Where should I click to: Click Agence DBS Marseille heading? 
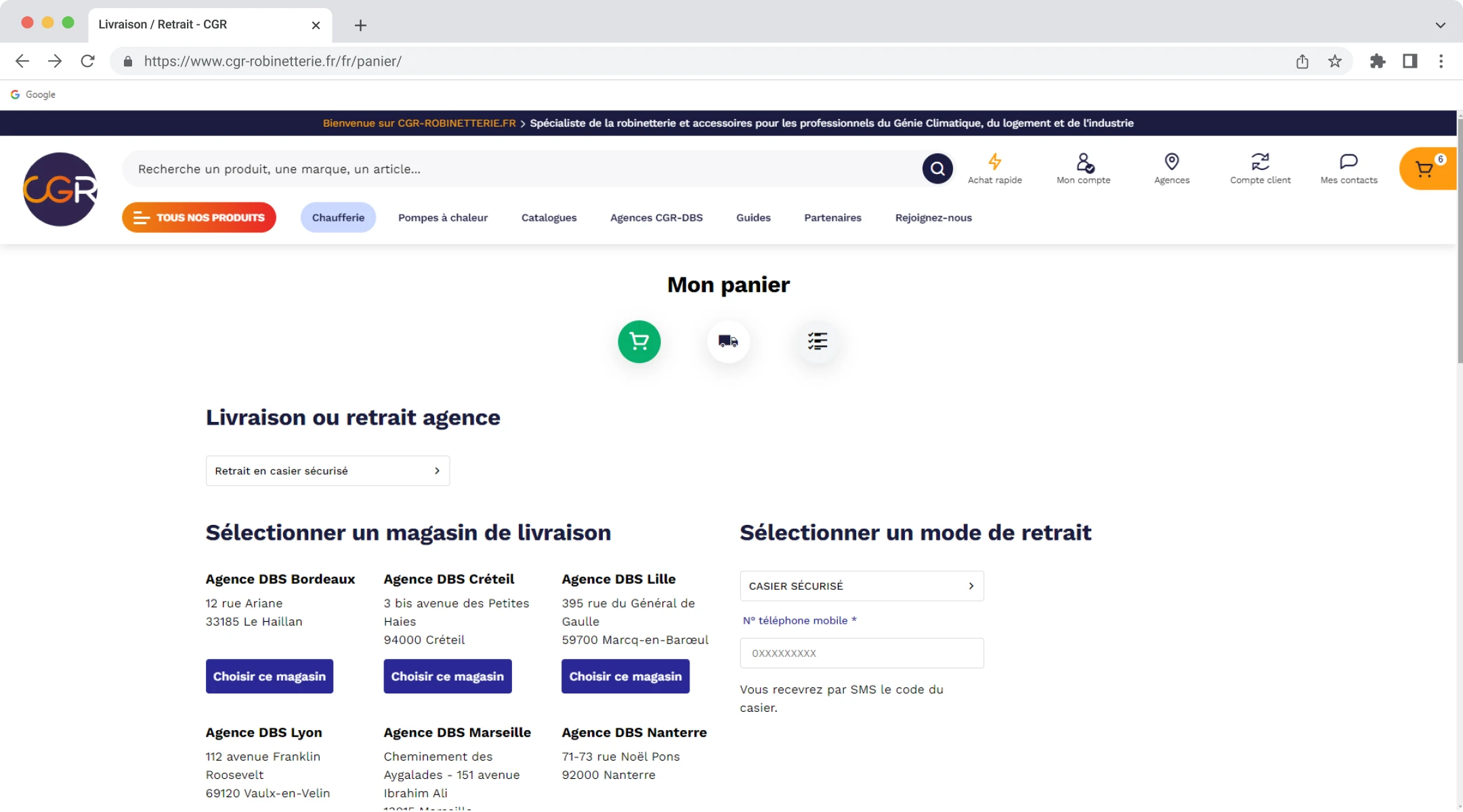457,732
